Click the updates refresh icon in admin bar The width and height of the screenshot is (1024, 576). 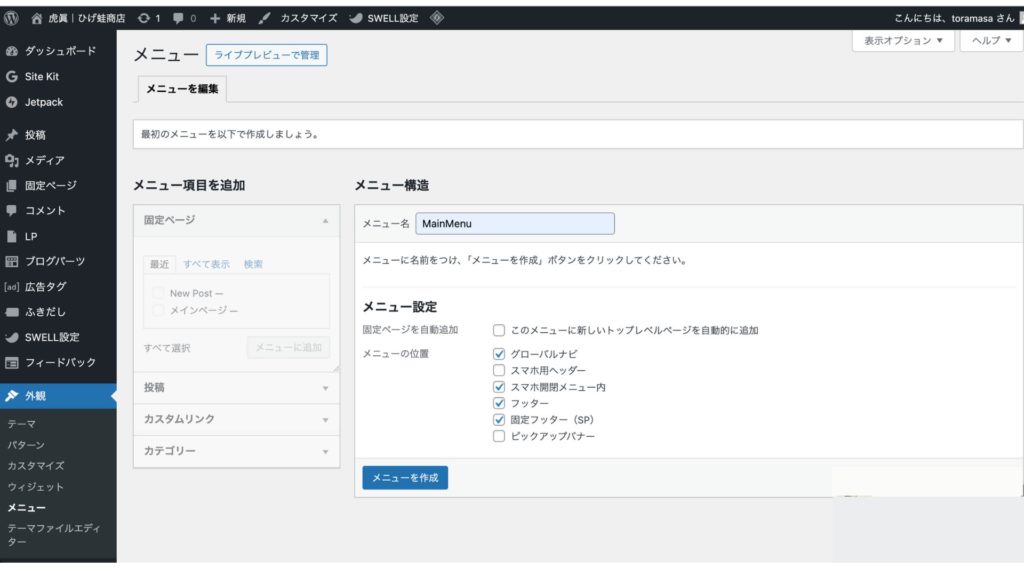143,16
